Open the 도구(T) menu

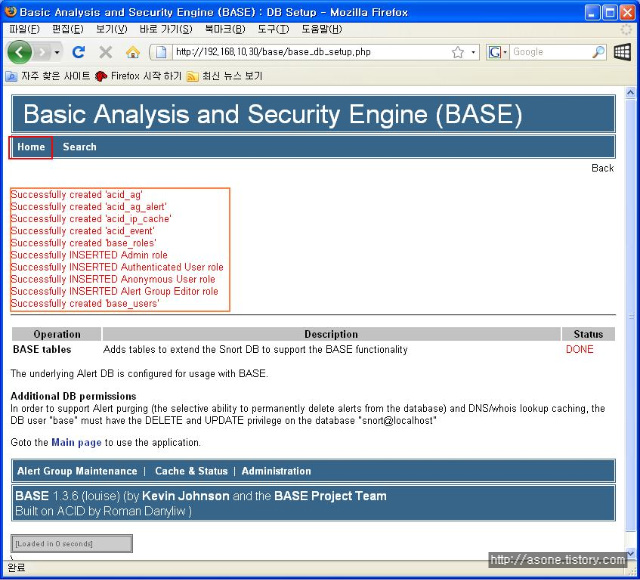point(273,29)
